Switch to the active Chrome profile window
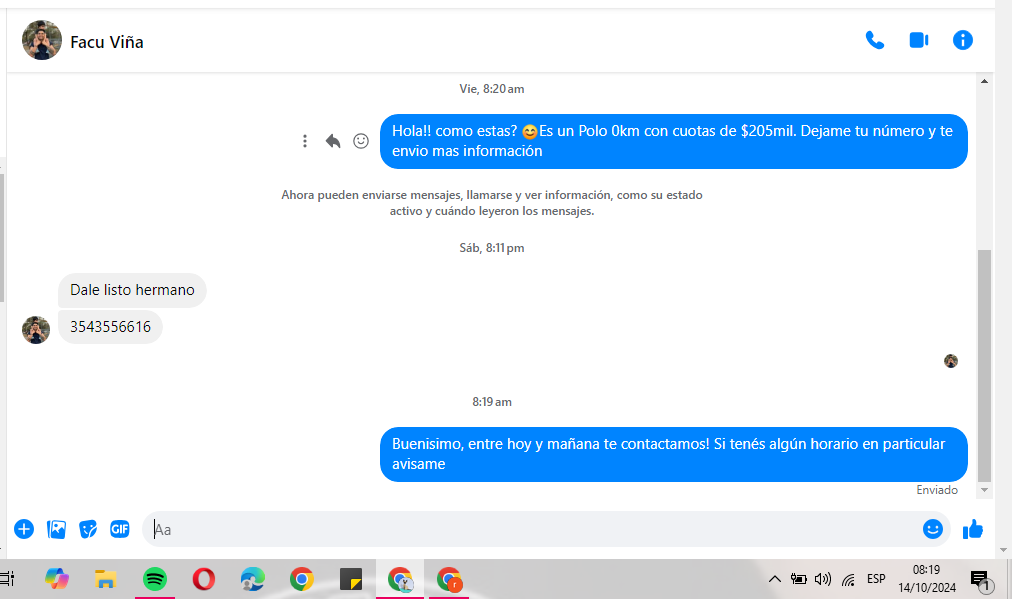Viewport: 1012px width, 599px height. 400,579
